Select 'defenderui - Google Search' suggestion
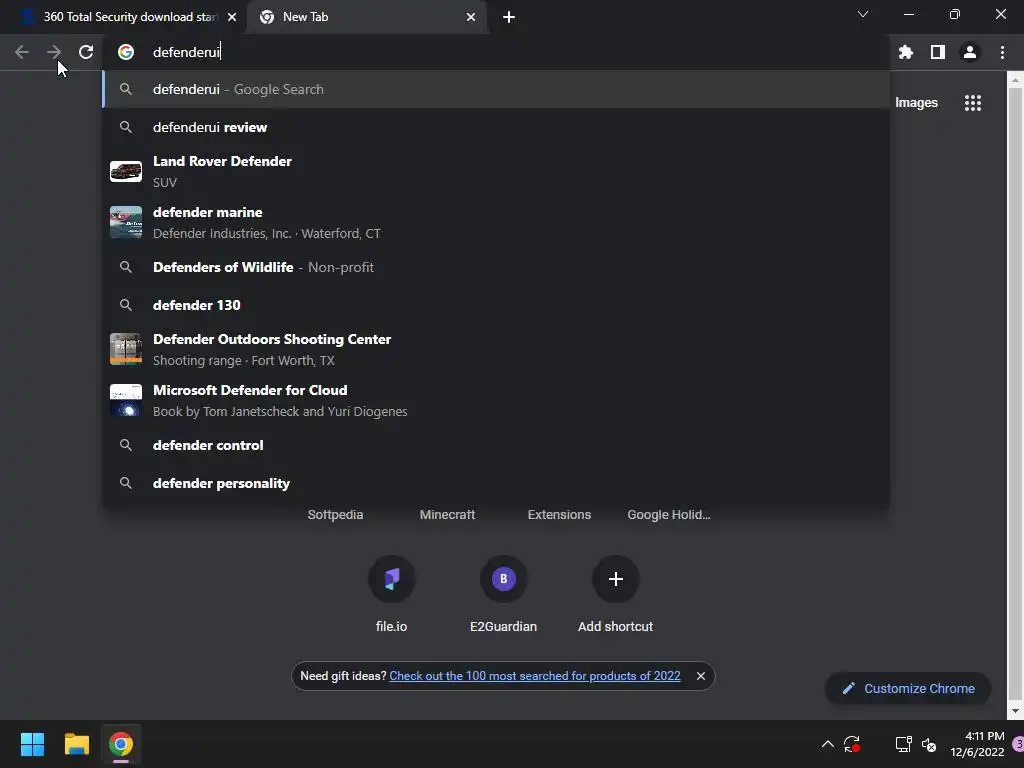 pos(496,89)
